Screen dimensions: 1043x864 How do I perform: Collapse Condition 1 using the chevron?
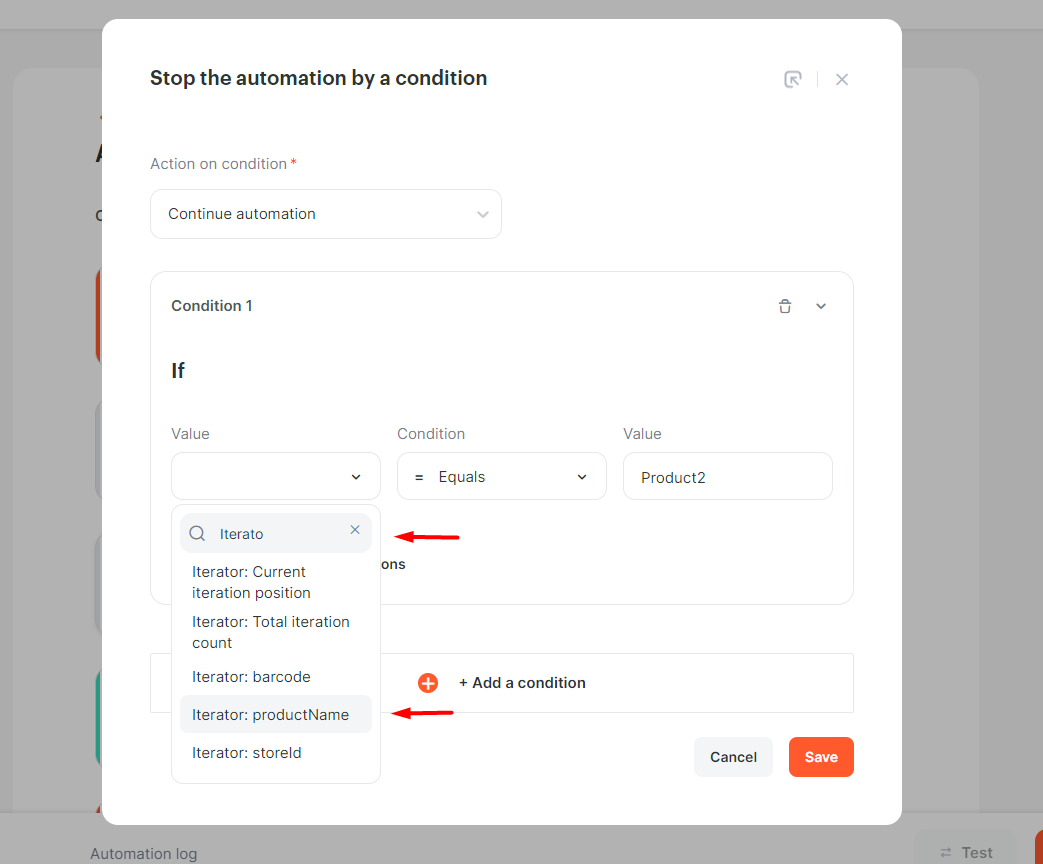821,306
